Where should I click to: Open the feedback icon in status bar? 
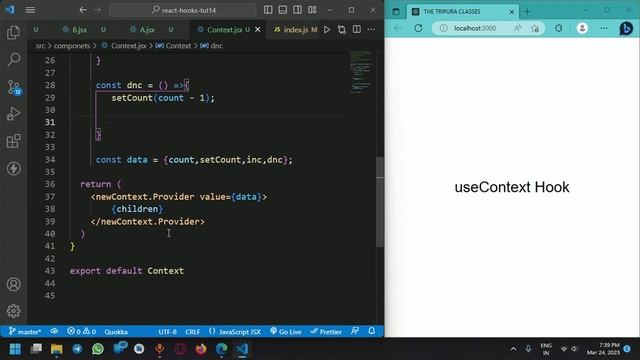pyautogui.click(x=355, y=331)
